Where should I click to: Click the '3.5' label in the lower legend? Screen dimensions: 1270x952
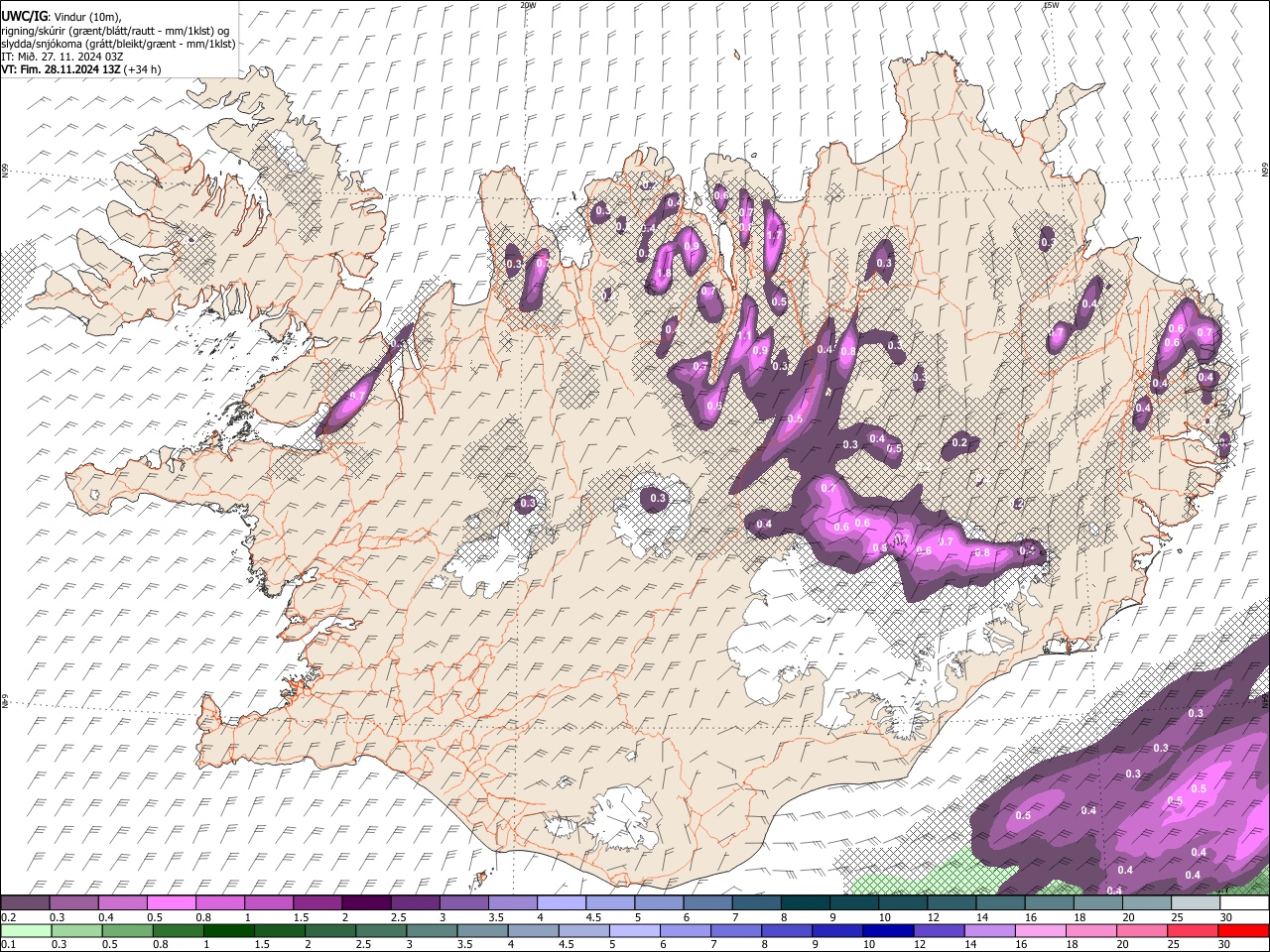click(x=463, y=944)
